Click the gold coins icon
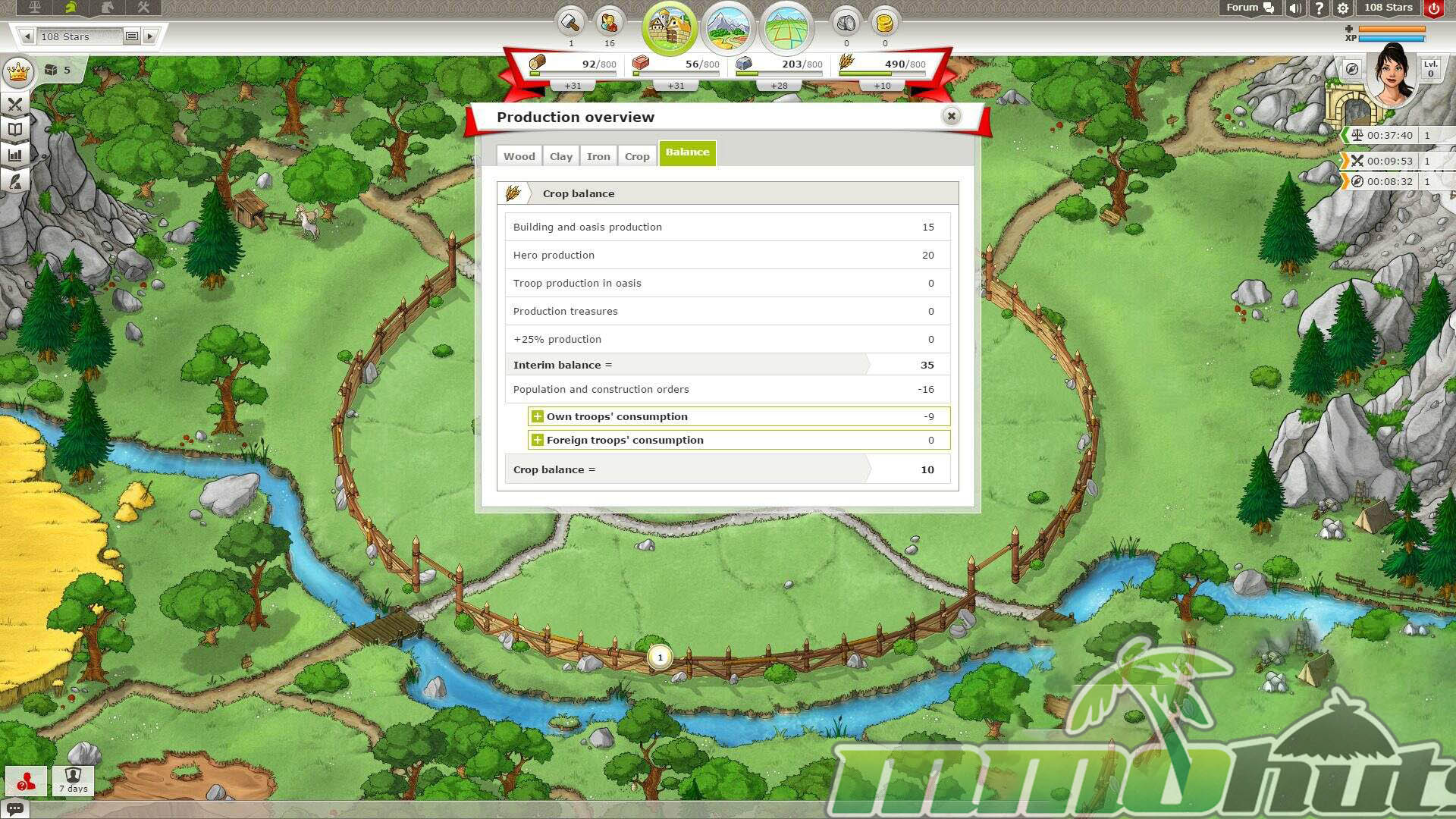1456x819 pixels. pyautogui.click(x=884, y=23)
